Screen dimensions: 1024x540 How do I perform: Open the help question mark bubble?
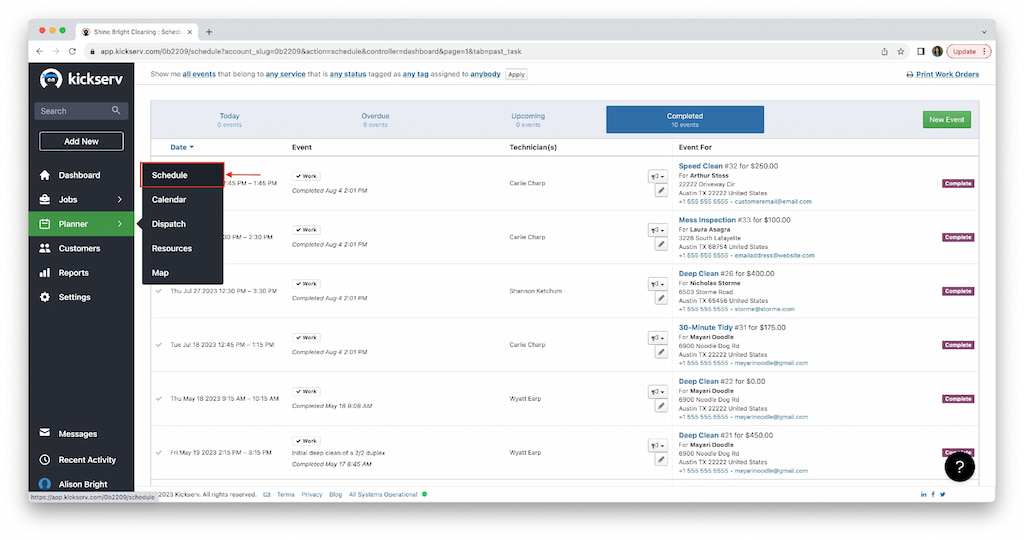(959, 466)
